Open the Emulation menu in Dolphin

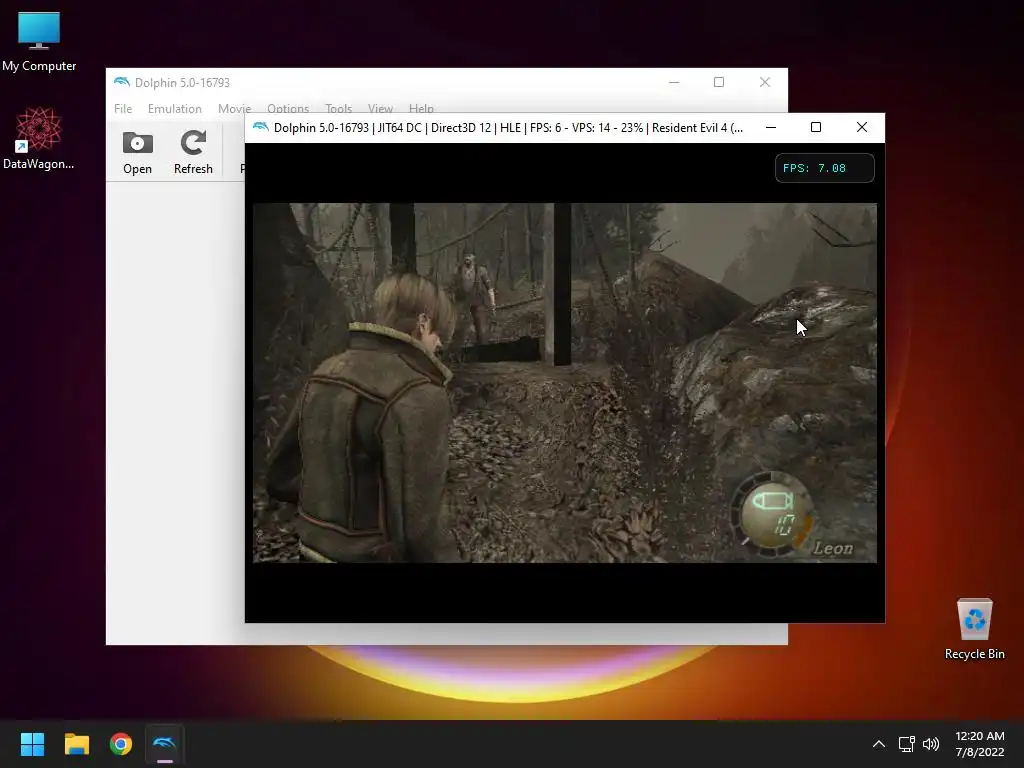(x=174, y=108)
